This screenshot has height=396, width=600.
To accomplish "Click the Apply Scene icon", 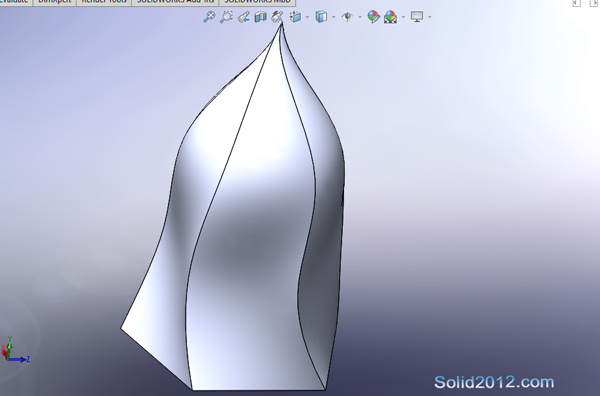I will (390, 17).
